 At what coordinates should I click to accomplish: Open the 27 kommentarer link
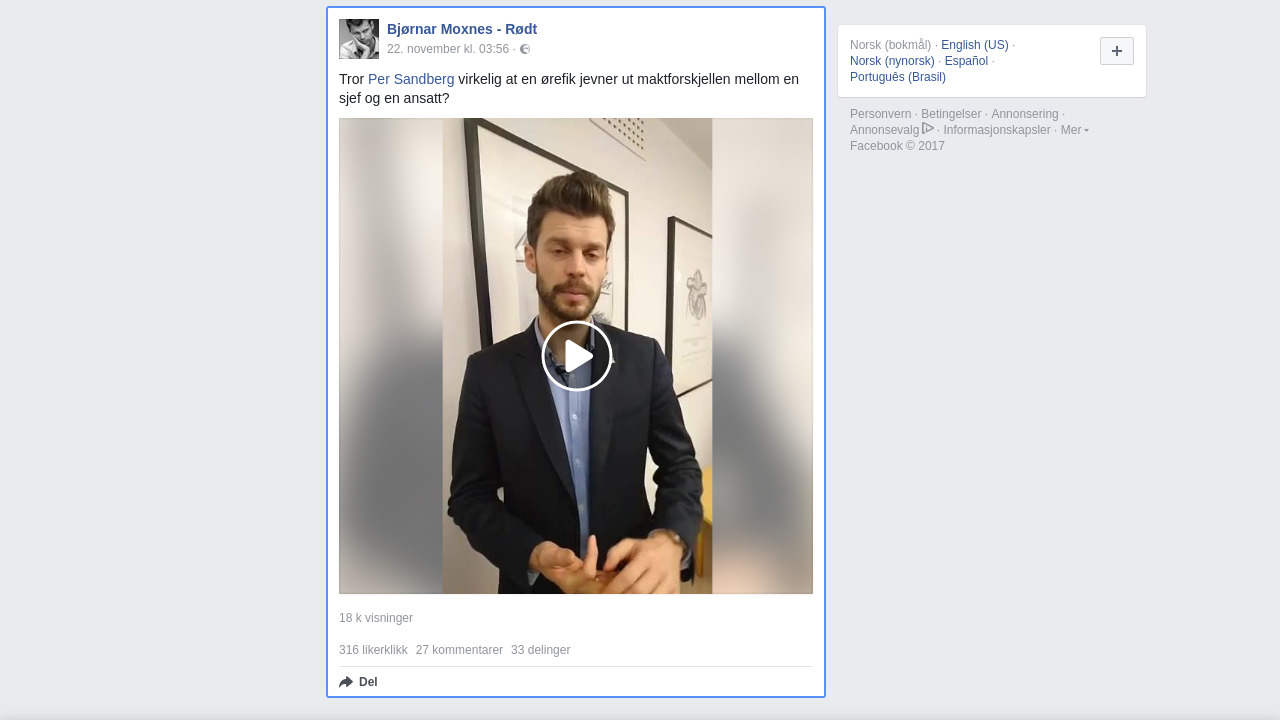(x=459, y=650)
